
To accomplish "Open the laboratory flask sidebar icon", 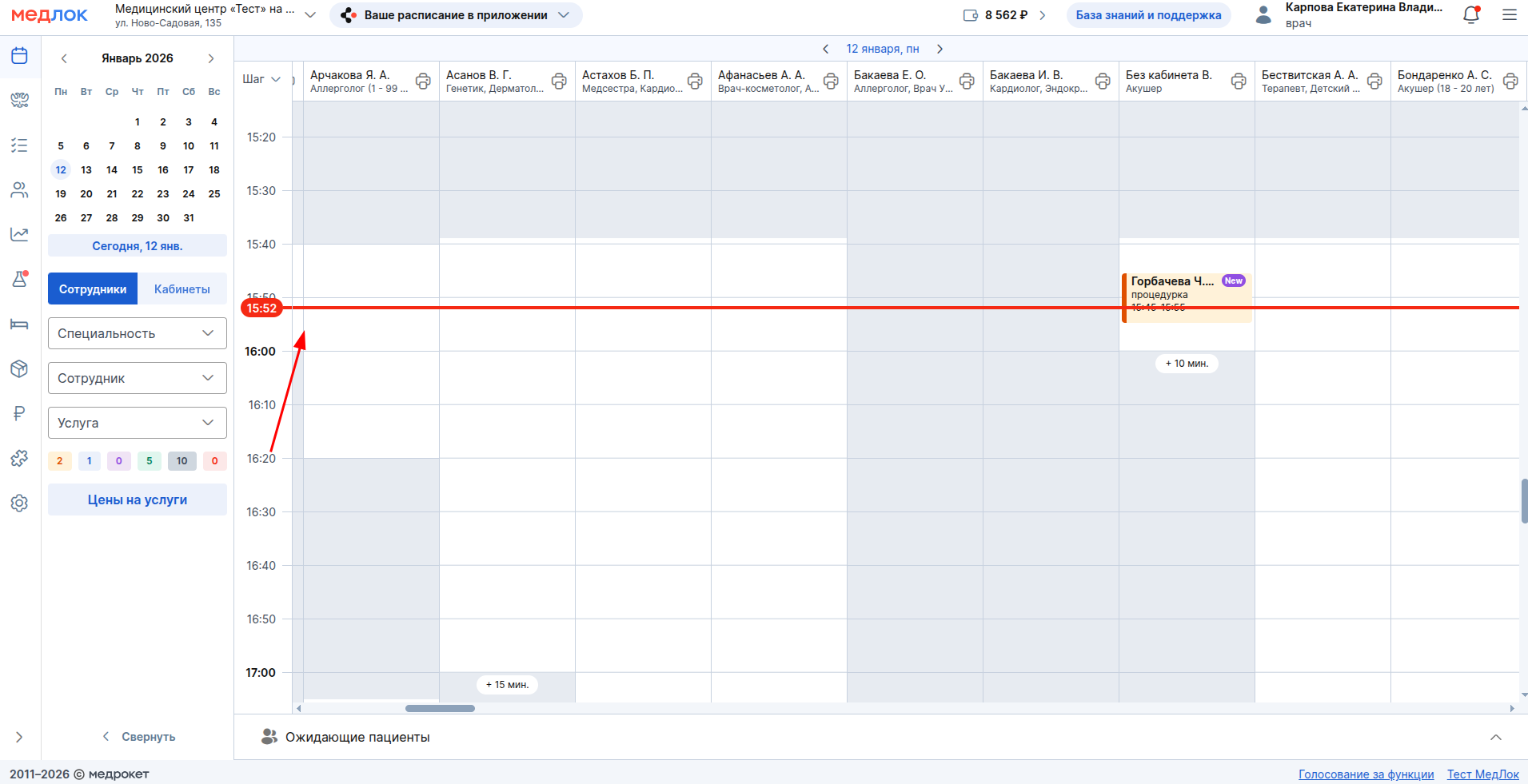I will [20, 279].
